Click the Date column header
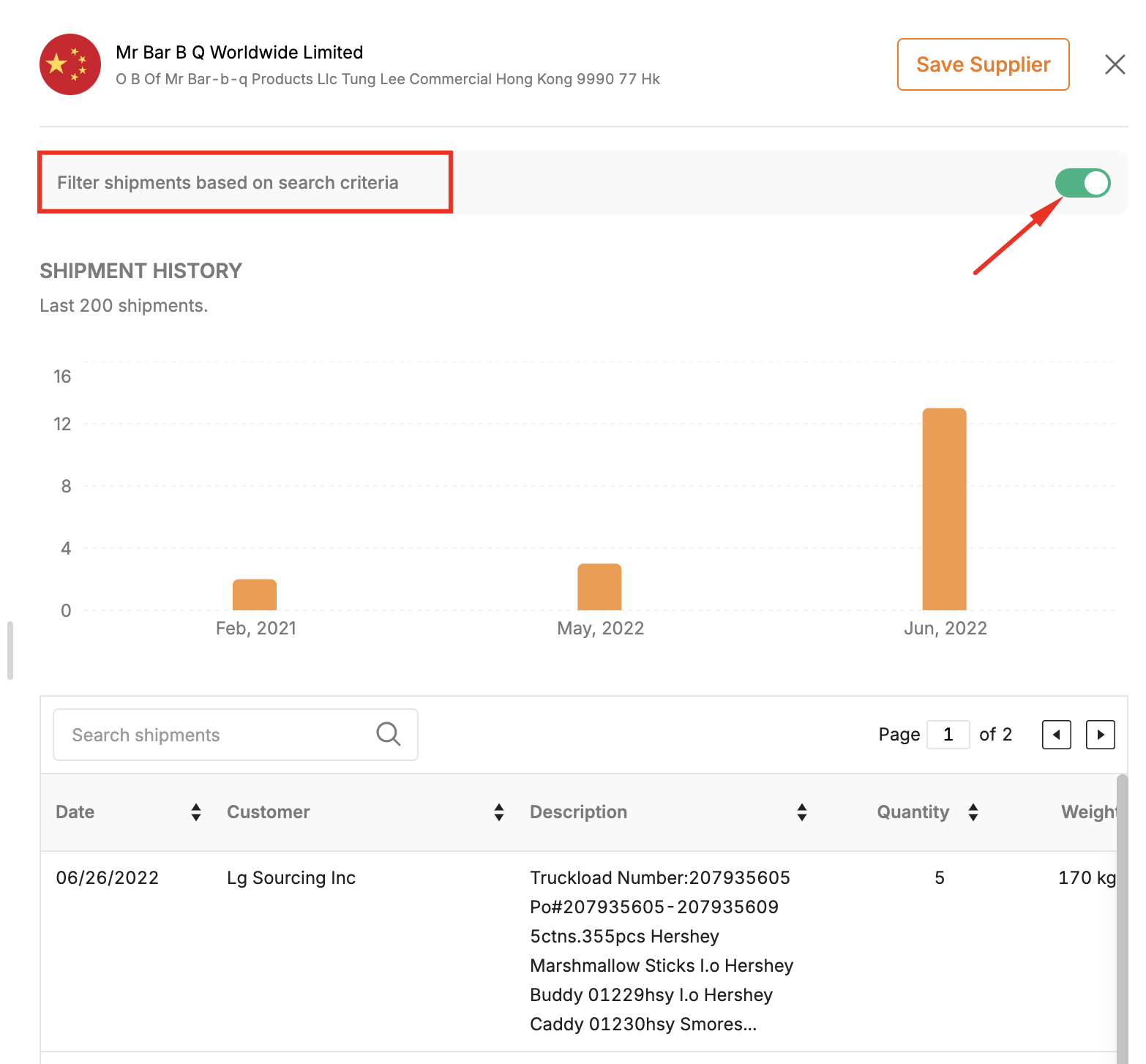Screen dimensions: 1146x1064 [x=75, y=812]
